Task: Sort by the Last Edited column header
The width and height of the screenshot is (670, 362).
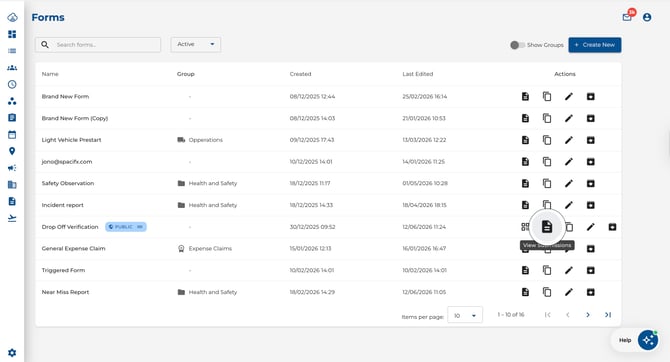Action: [x=417, y=74]
